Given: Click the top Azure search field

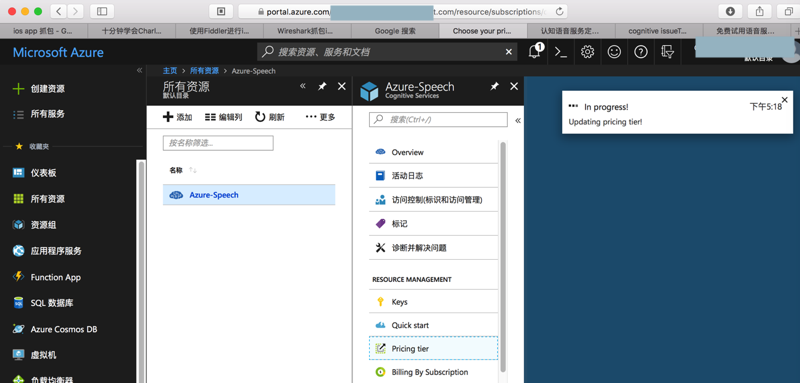Looking at the screenshot, I should point(387,52).
